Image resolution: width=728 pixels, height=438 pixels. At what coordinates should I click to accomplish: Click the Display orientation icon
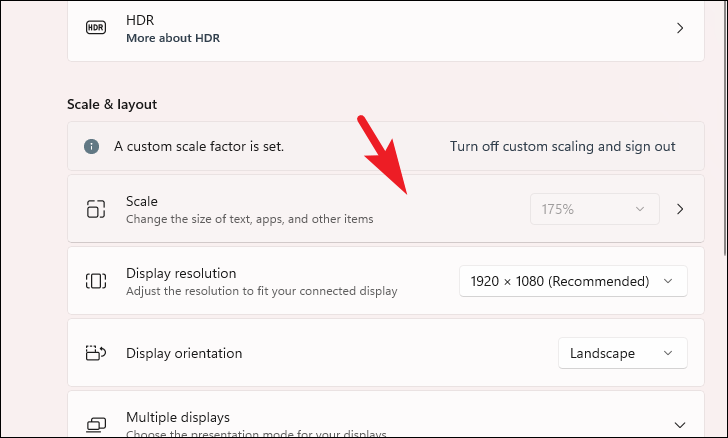point(96,353)
